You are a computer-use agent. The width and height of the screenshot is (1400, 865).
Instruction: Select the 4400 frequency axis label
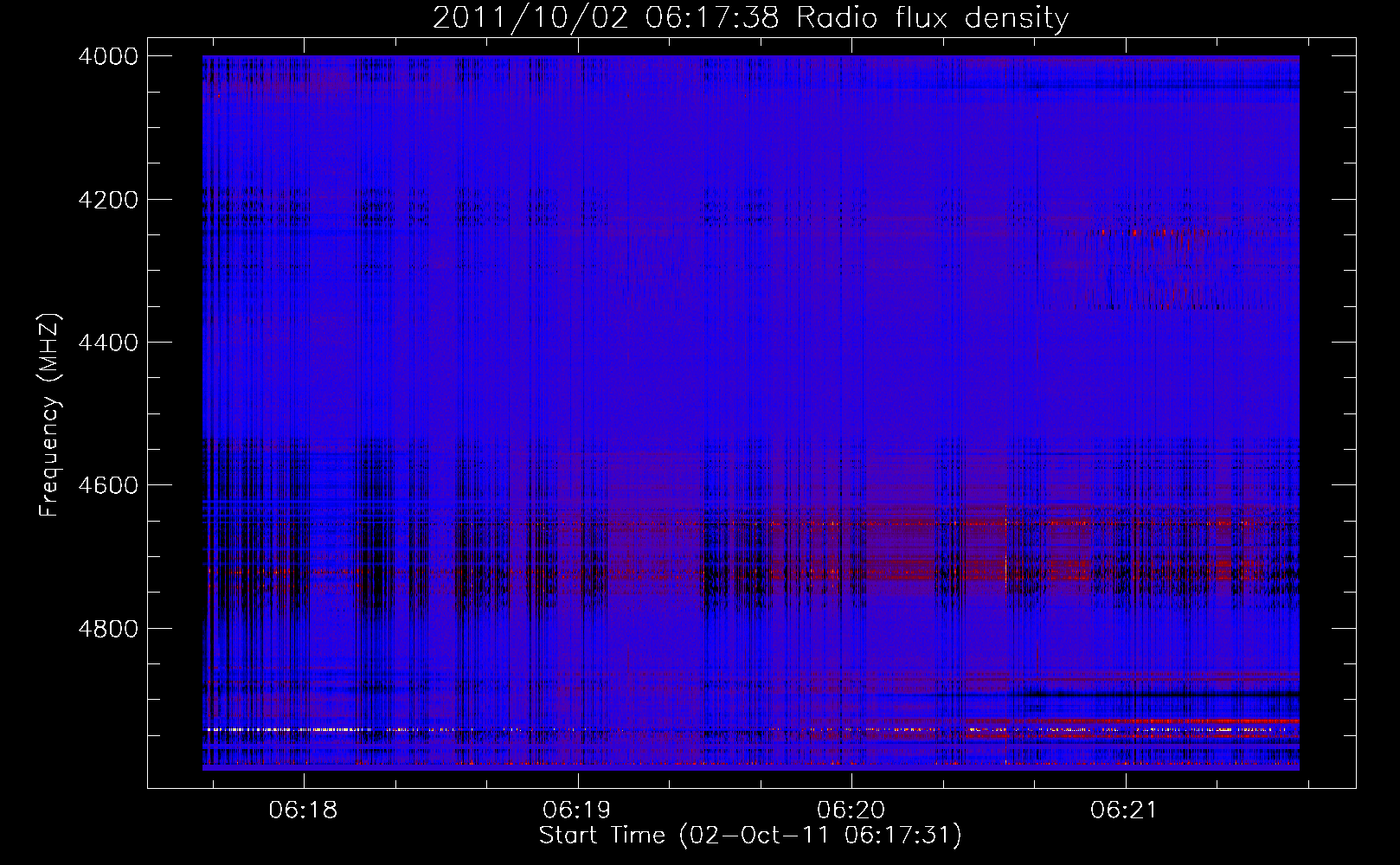click(x=108, y=343)
